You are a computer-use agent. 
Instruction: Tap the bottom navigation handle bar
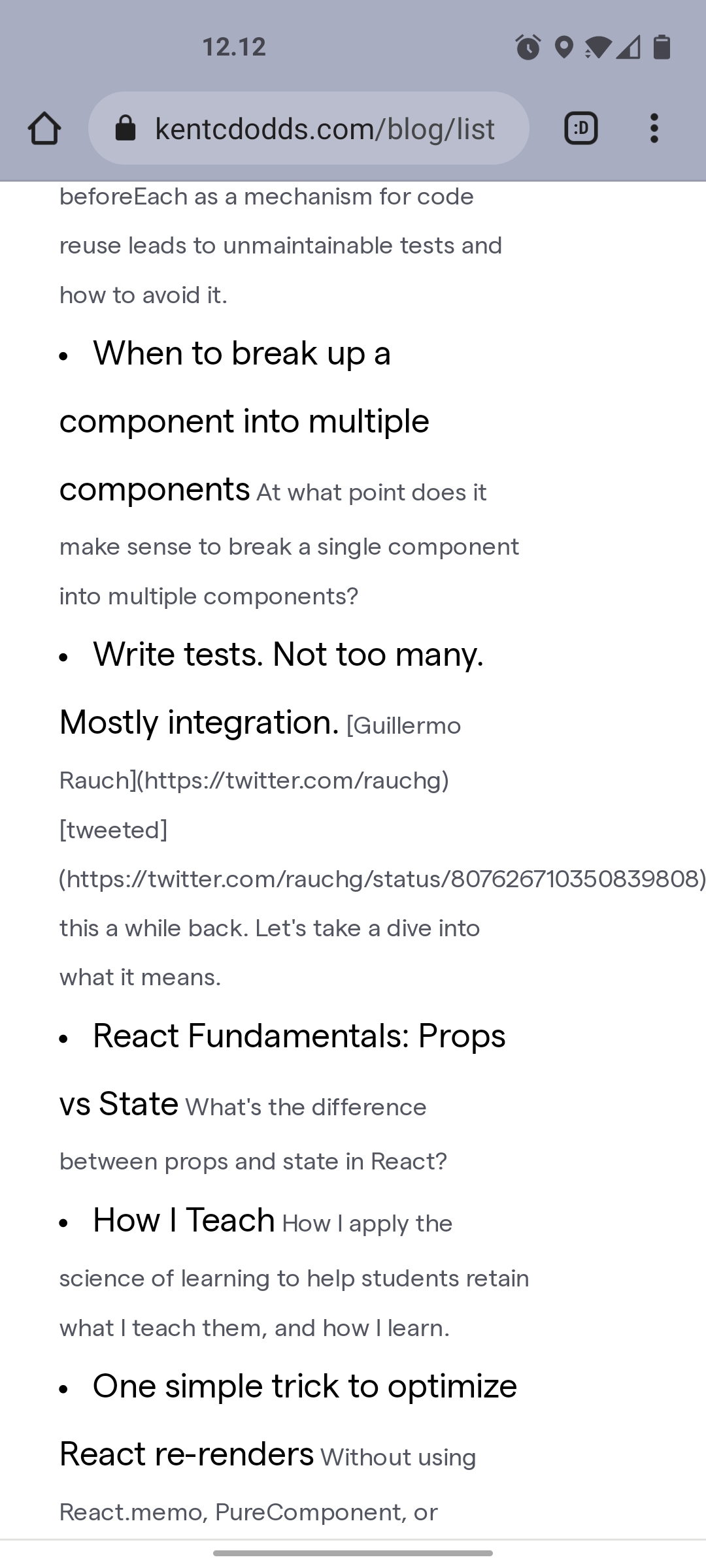[x=353, y=1550]
